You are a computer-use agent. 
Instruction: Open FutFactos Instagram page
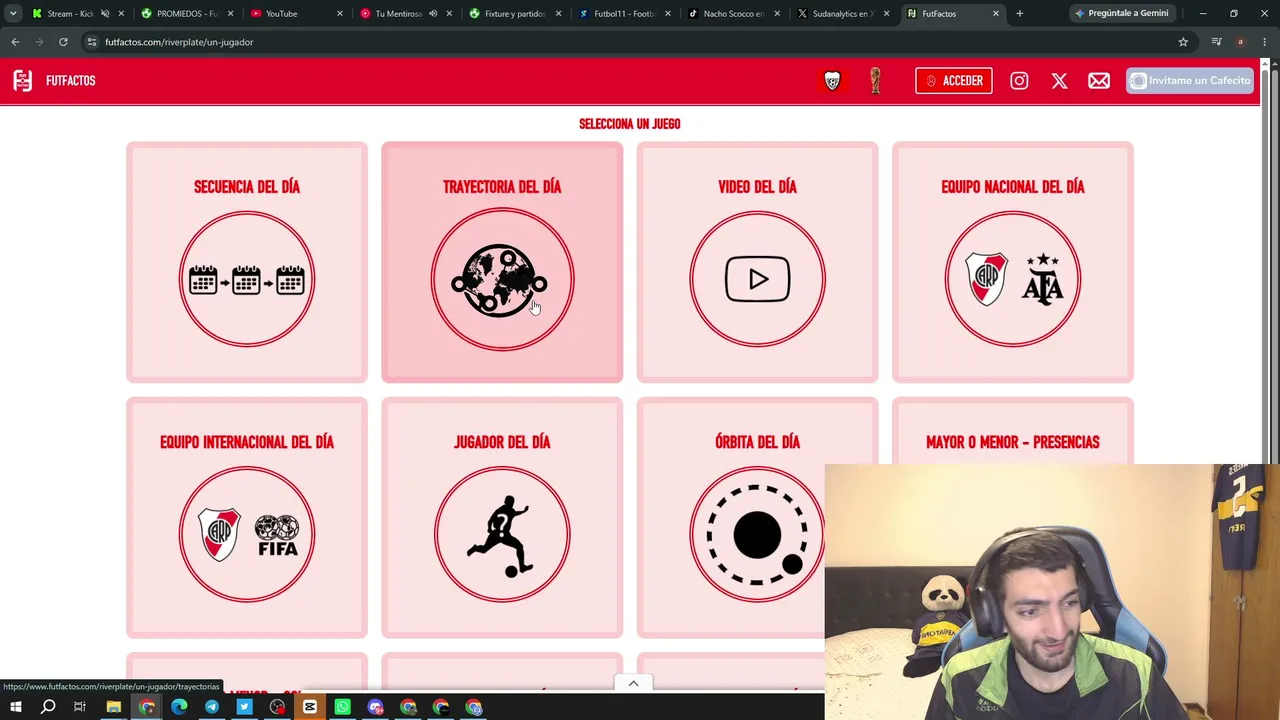click(x=1019, y=81)
